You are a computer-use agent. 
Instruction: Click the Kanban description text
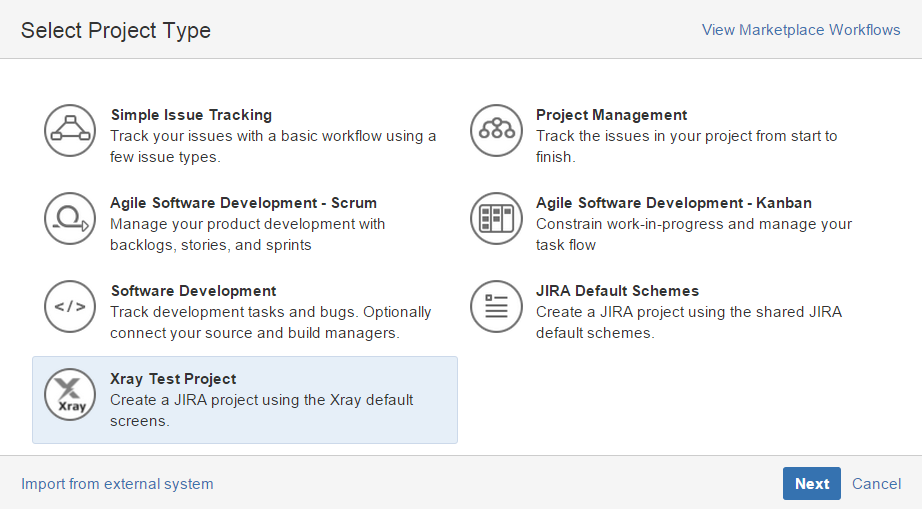tap(694, 235)
